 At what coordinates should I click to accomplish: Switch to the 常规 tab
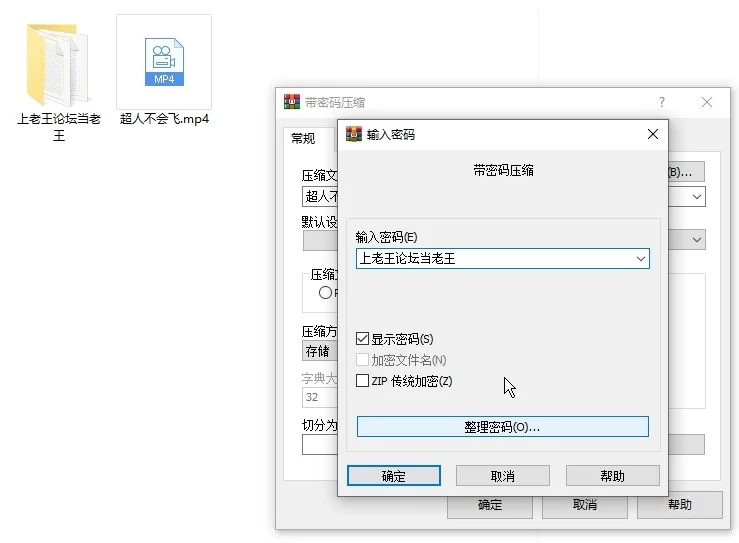click(303, 139)
